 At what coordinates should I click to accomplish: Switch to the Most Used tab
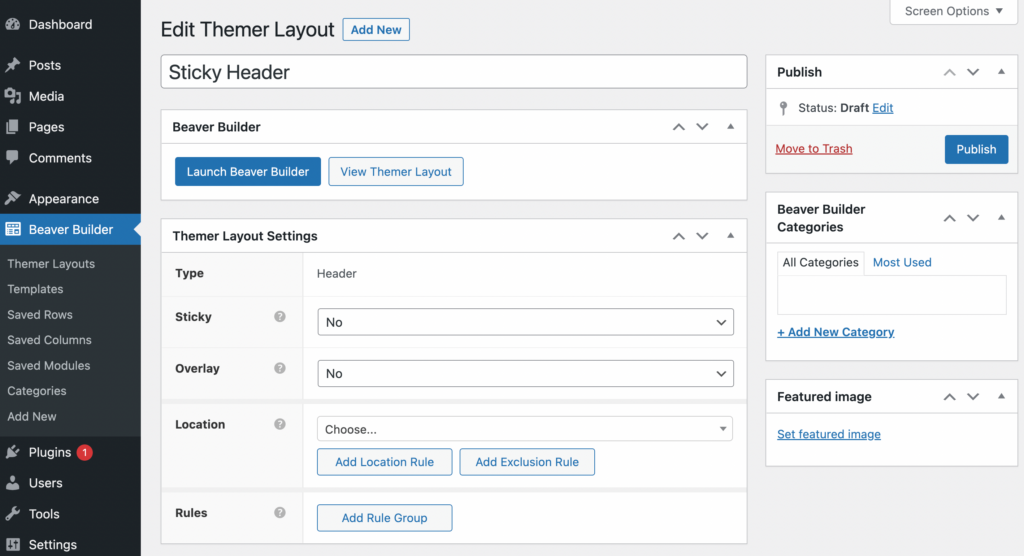(902, 262)
